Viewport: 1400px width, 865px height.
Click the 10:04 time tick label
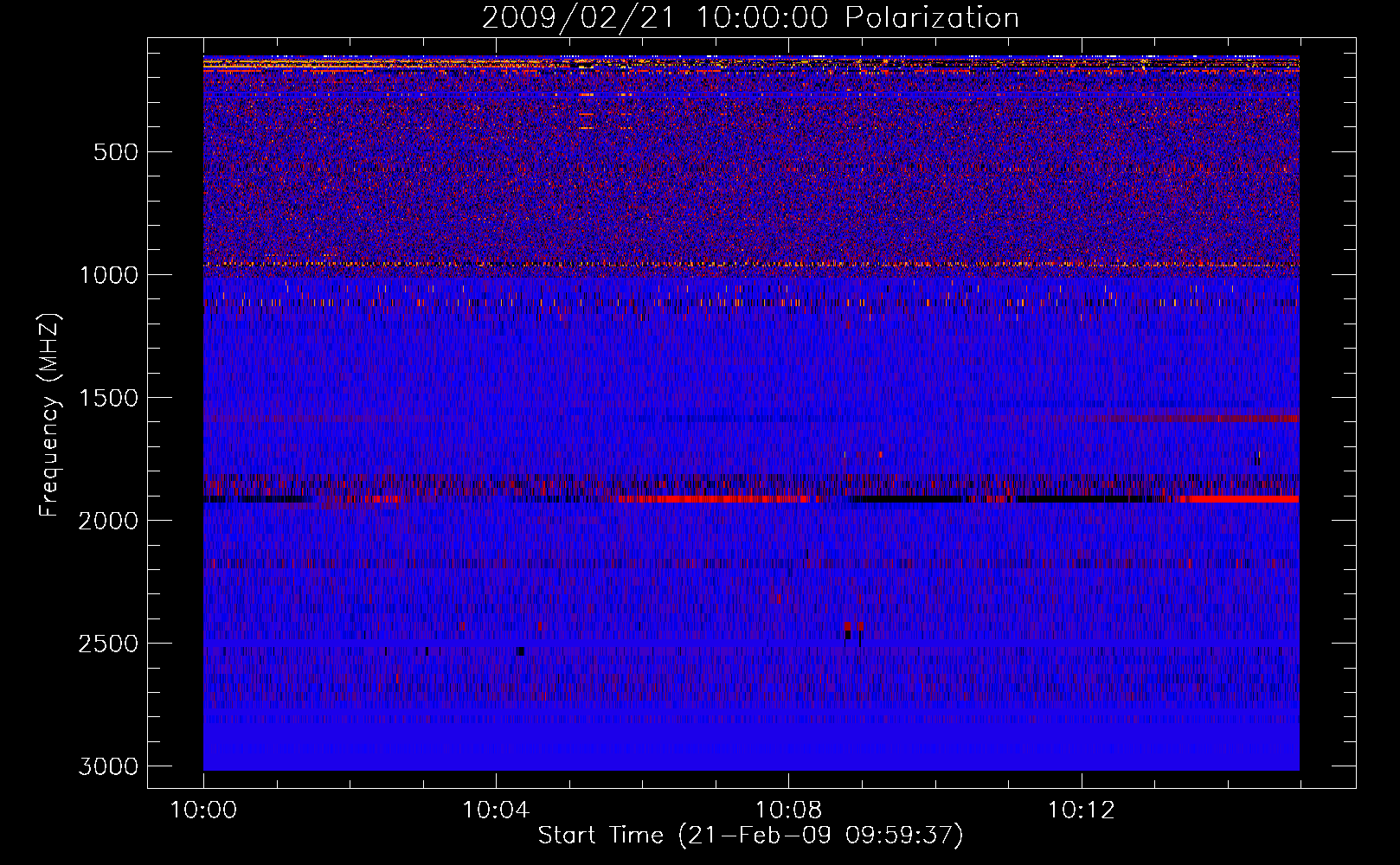point(496,811)
